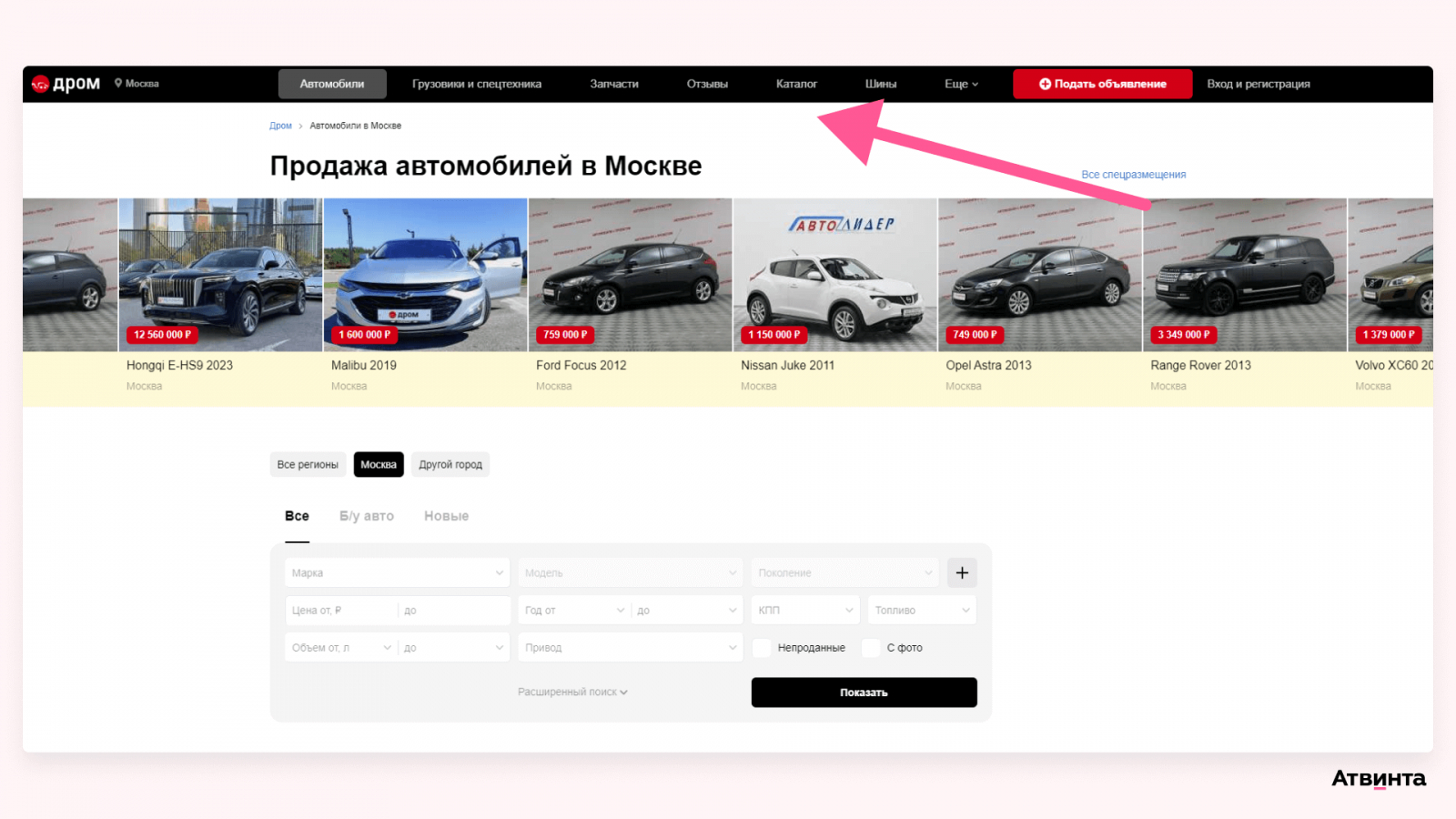The image size is (1456, 819).
Task: Open the Год от dropdown
Action: (574, 611)
